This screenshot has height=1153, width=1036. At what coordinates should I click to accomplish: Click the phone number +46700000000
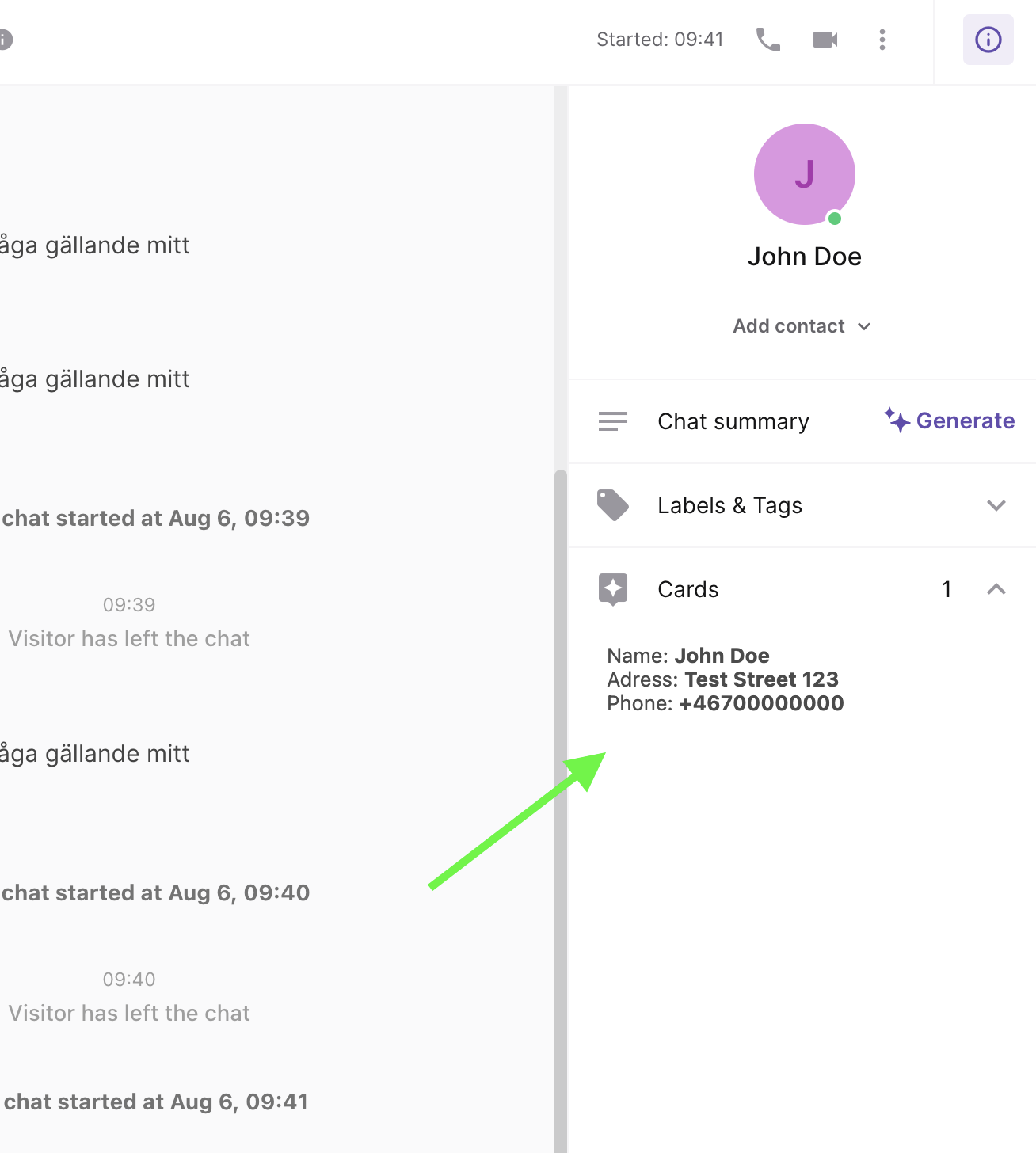pos(761,703)
